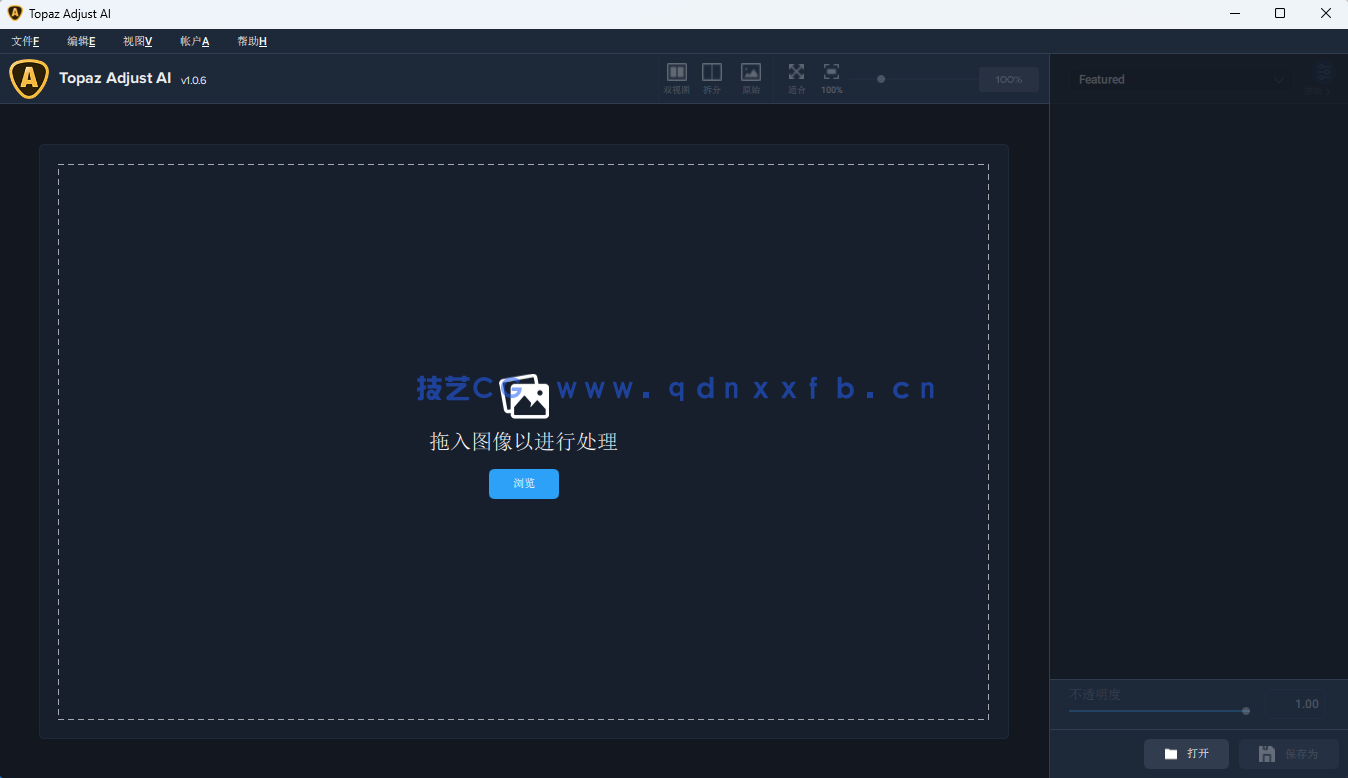
Task: Click the 保存为 (Save As) button
Action: click(1288, 754)
